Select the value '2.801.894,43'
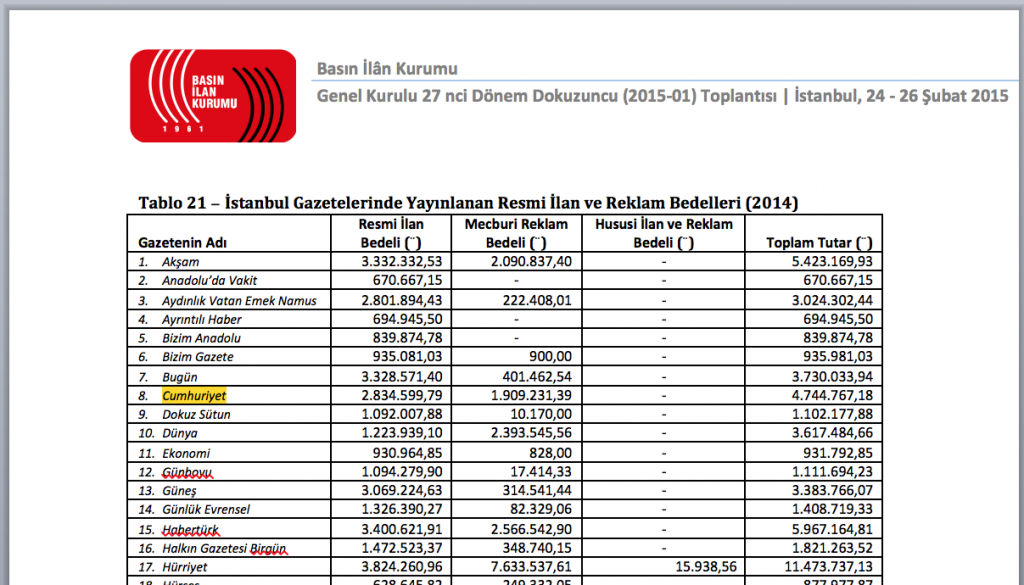1024x585 pixels. [402, 301]
